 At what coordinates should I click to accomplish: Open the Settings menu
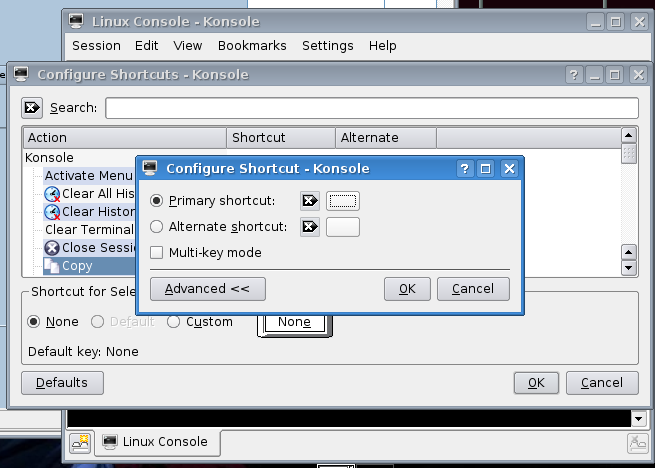click(328, 46)
